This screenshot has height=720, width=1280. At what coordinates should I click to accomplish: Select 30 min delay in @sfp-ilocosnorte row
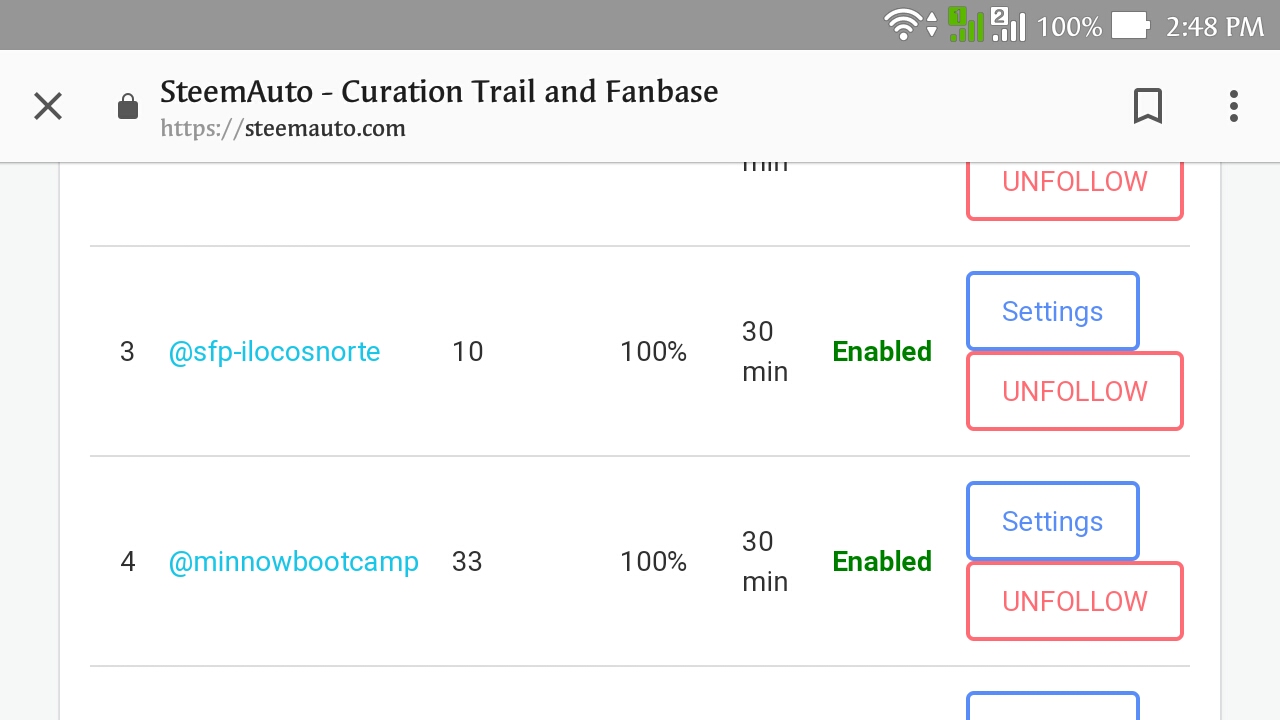pos(765,352)
